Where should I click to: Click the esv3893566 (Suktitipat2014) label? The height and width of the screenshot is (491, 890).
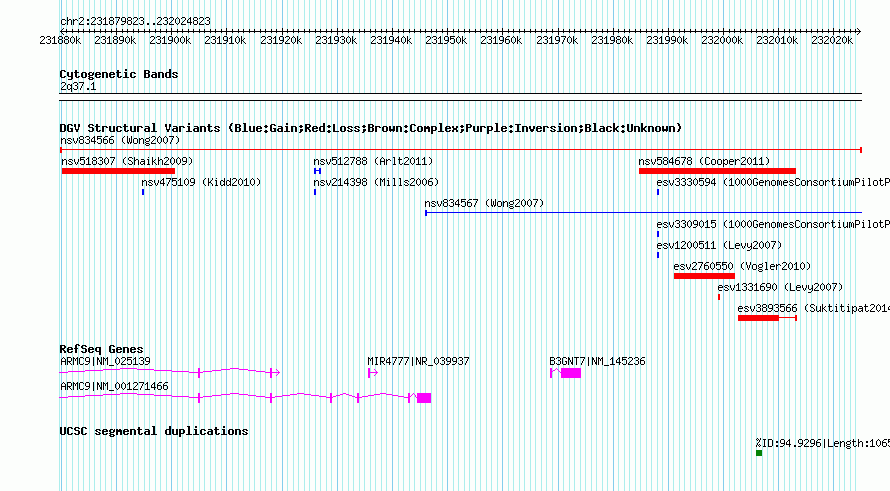pyautogui.click(x=813, y=308)
